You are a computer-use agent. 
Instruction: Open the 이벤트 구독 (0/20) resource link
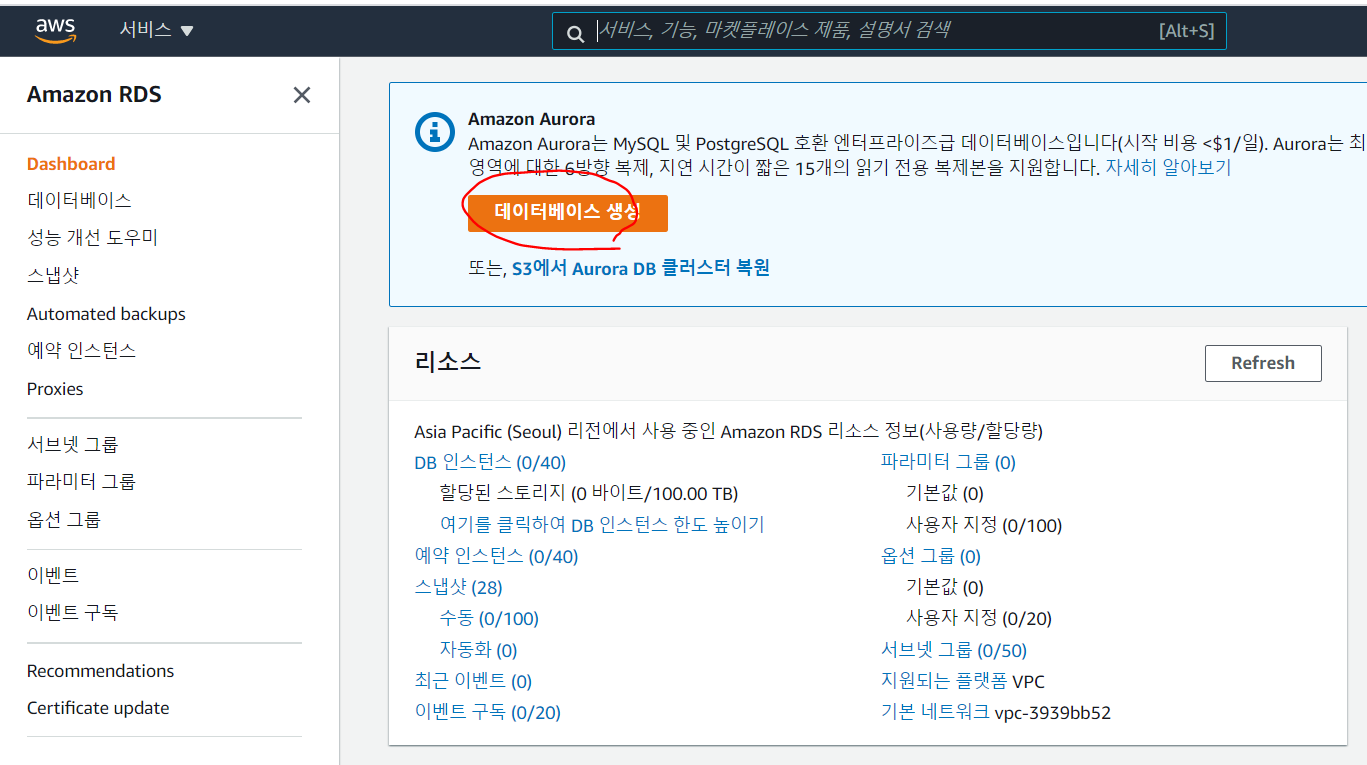(x=487, y=713)
